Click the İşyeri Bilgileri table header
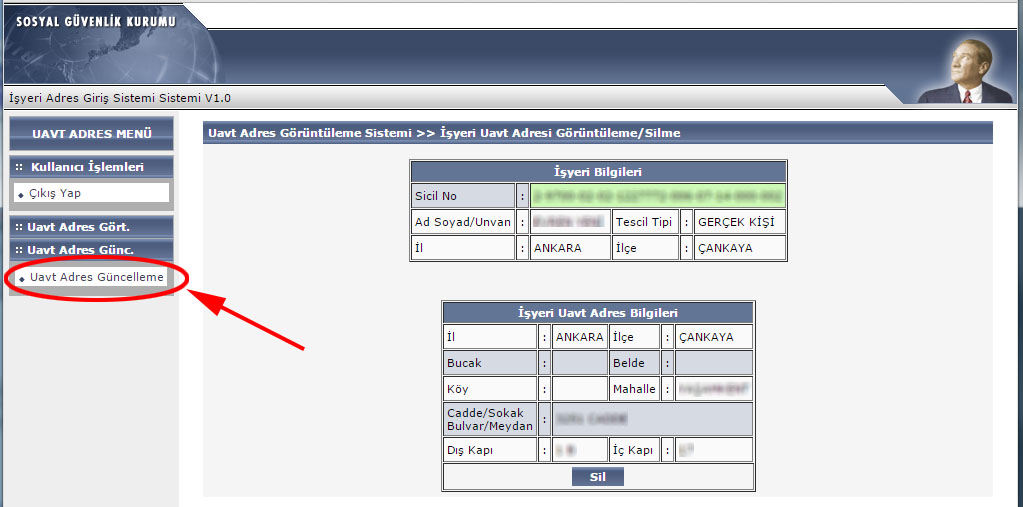The width and height of the screenshot is (1023, 507). click(x=598, y=172)
